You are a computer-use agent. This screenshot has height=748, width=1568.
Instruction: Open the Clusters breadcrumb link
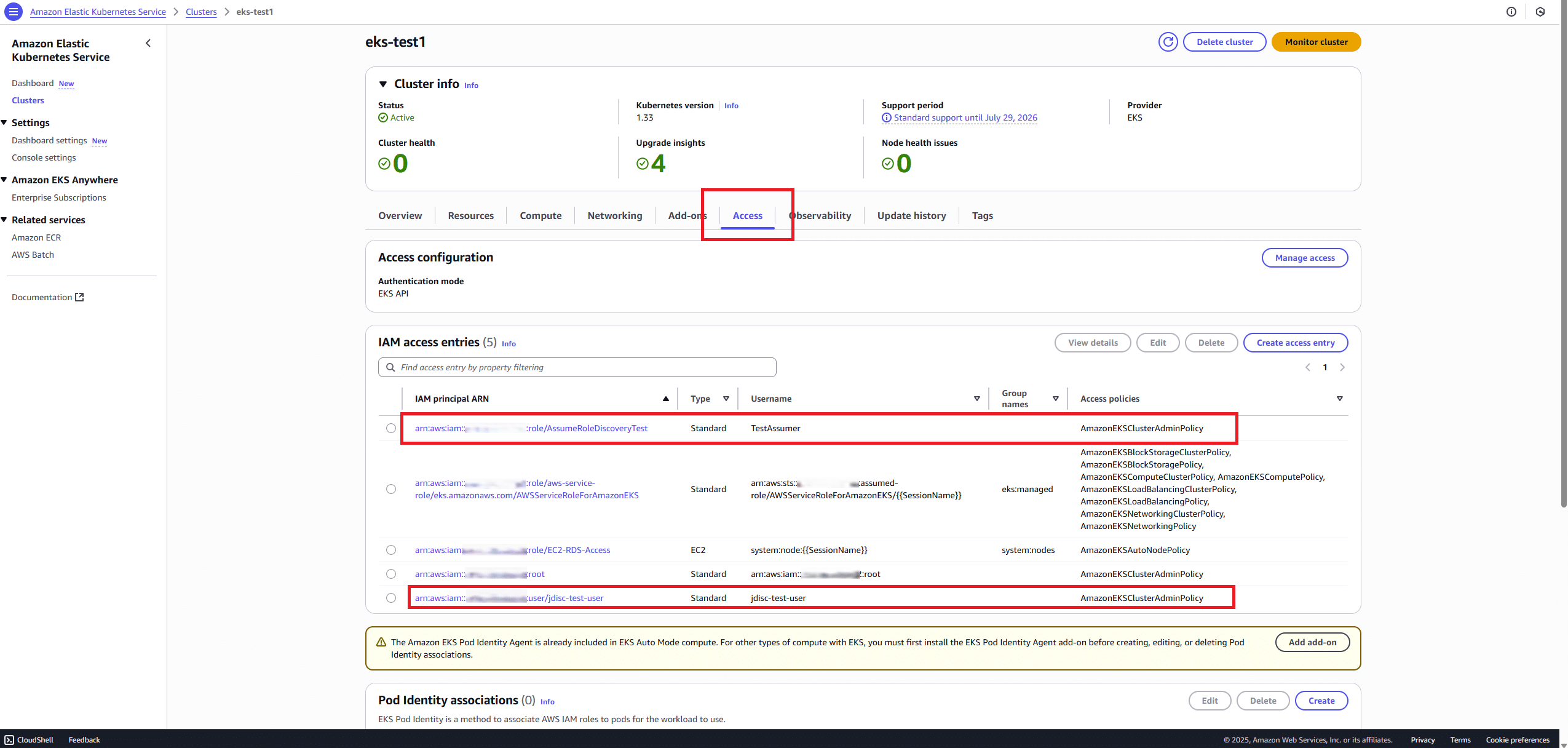click(201, 12)
